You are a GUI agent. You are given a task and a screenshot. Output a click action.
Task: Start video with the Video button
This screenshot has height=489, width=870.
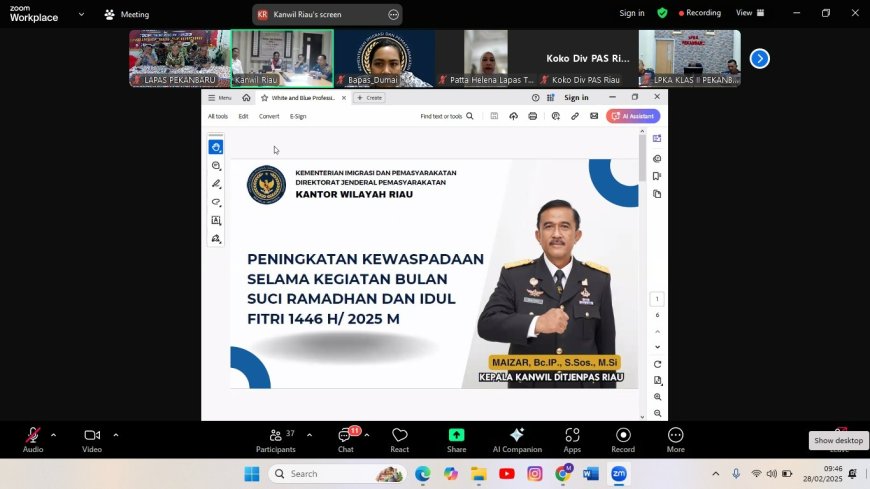(x=92, y=440)
